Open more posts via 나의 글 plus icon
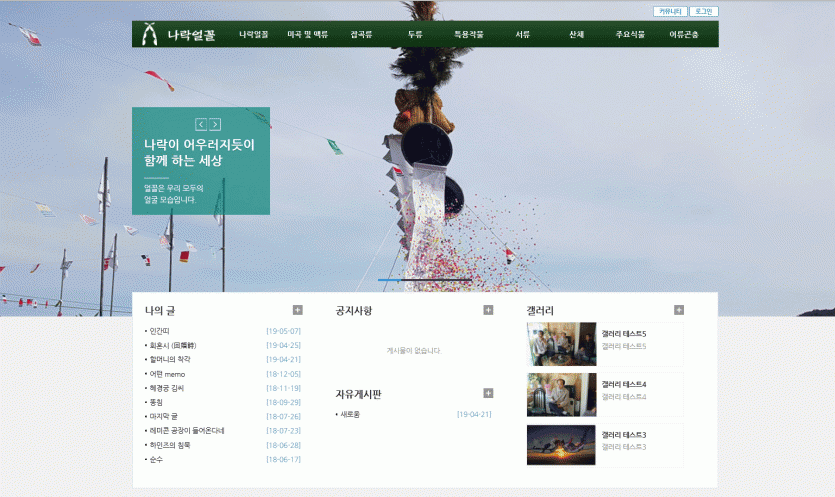 [x=297, y=310]
